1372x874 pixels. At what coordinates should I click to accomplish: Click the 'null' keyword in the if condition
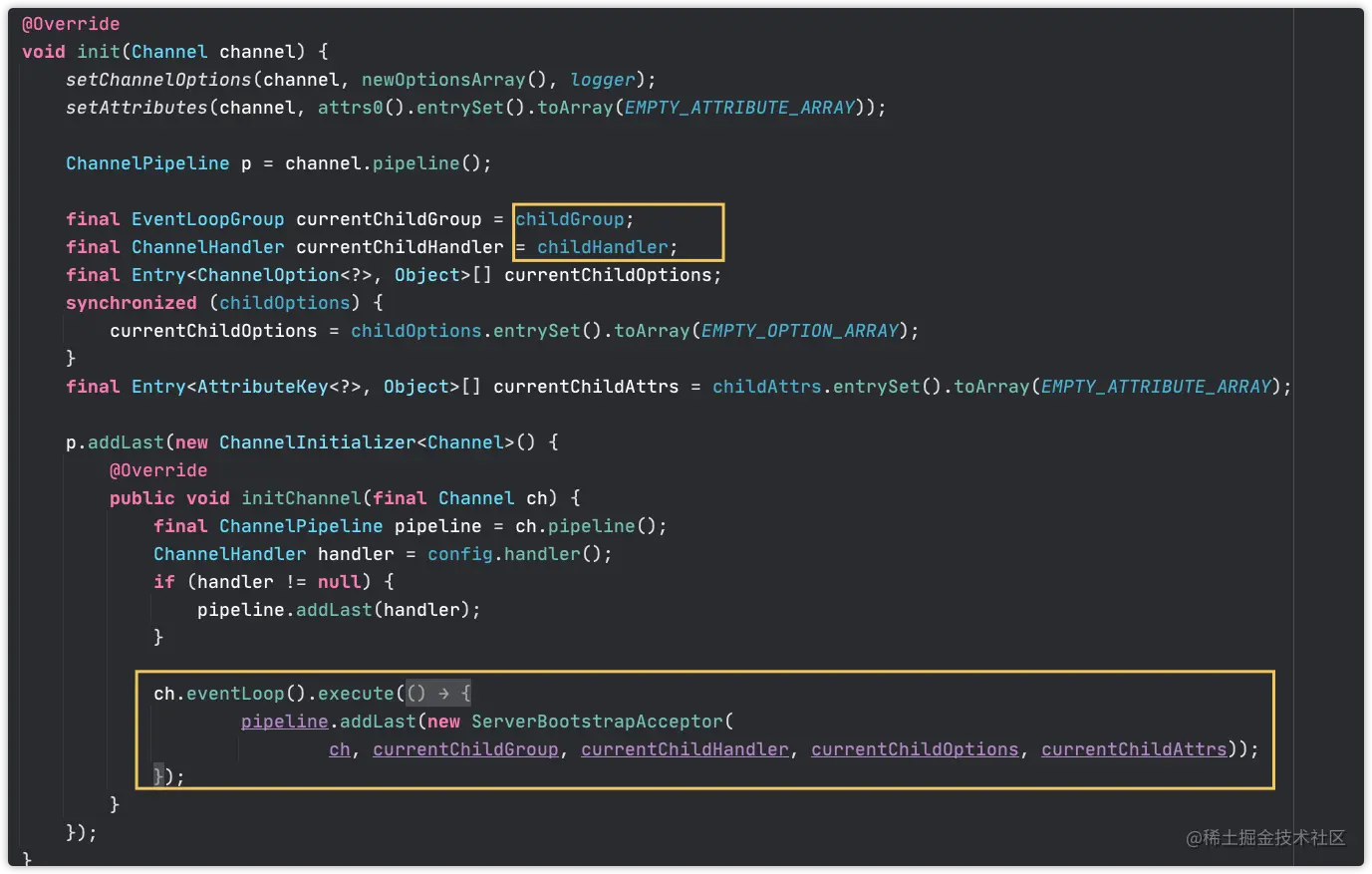click(x=340, y=582)
